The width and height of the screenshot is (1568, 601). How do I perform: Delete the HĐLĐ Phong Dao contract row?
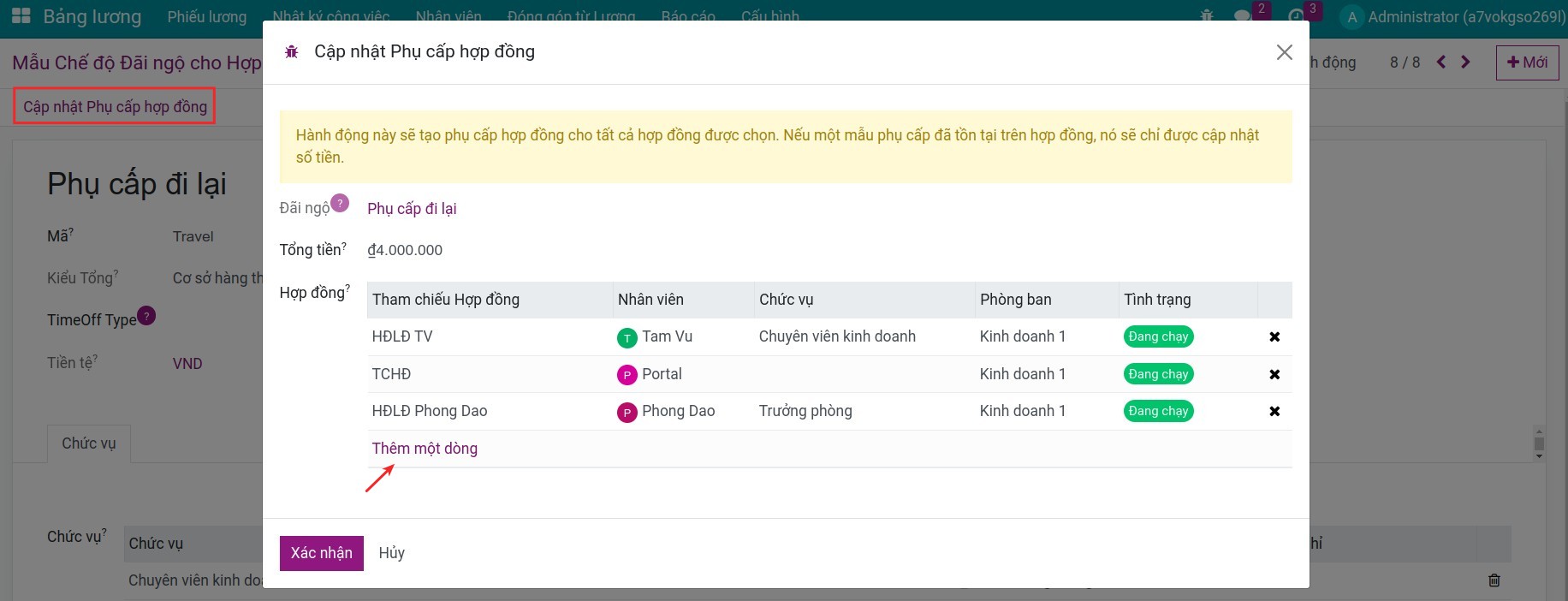coord(1274,412)
